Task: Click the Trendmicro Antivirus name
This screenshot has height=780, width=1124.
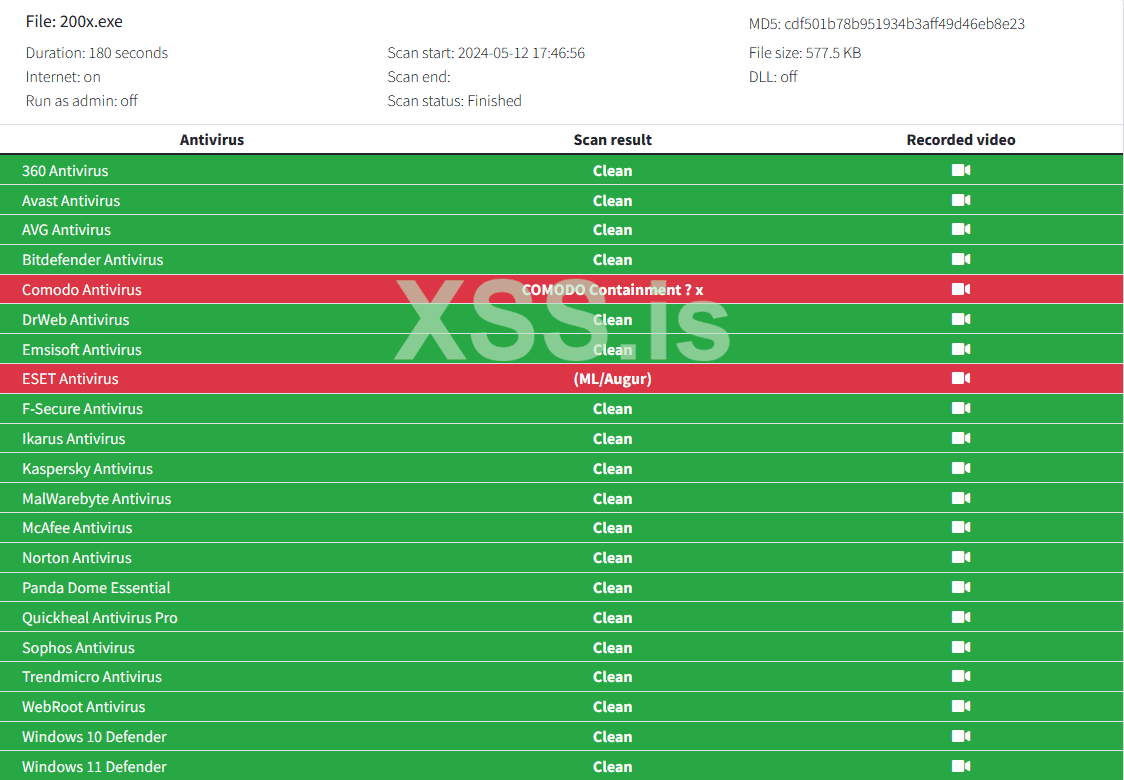Action: click(92, 677)
